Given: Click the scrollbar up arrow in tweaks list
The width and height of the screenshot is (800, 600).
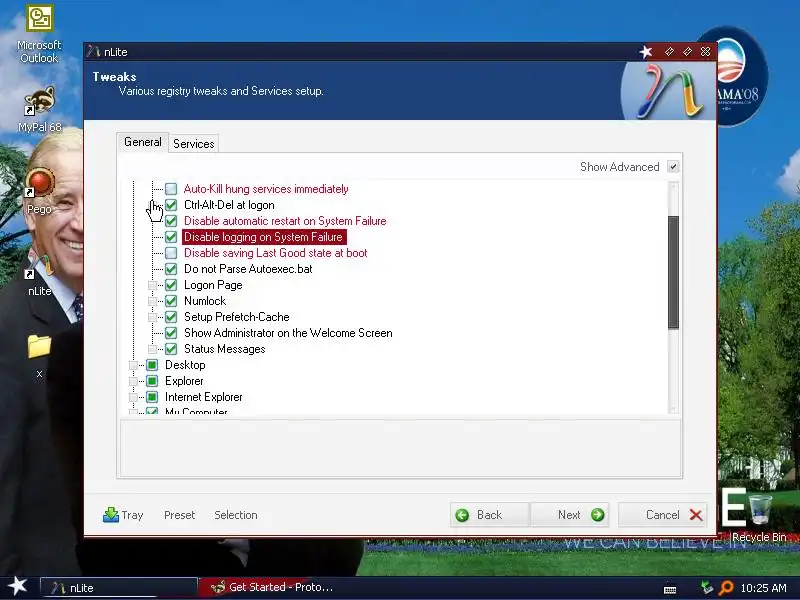Looking at the screenshot, I should tap(673, 187).
